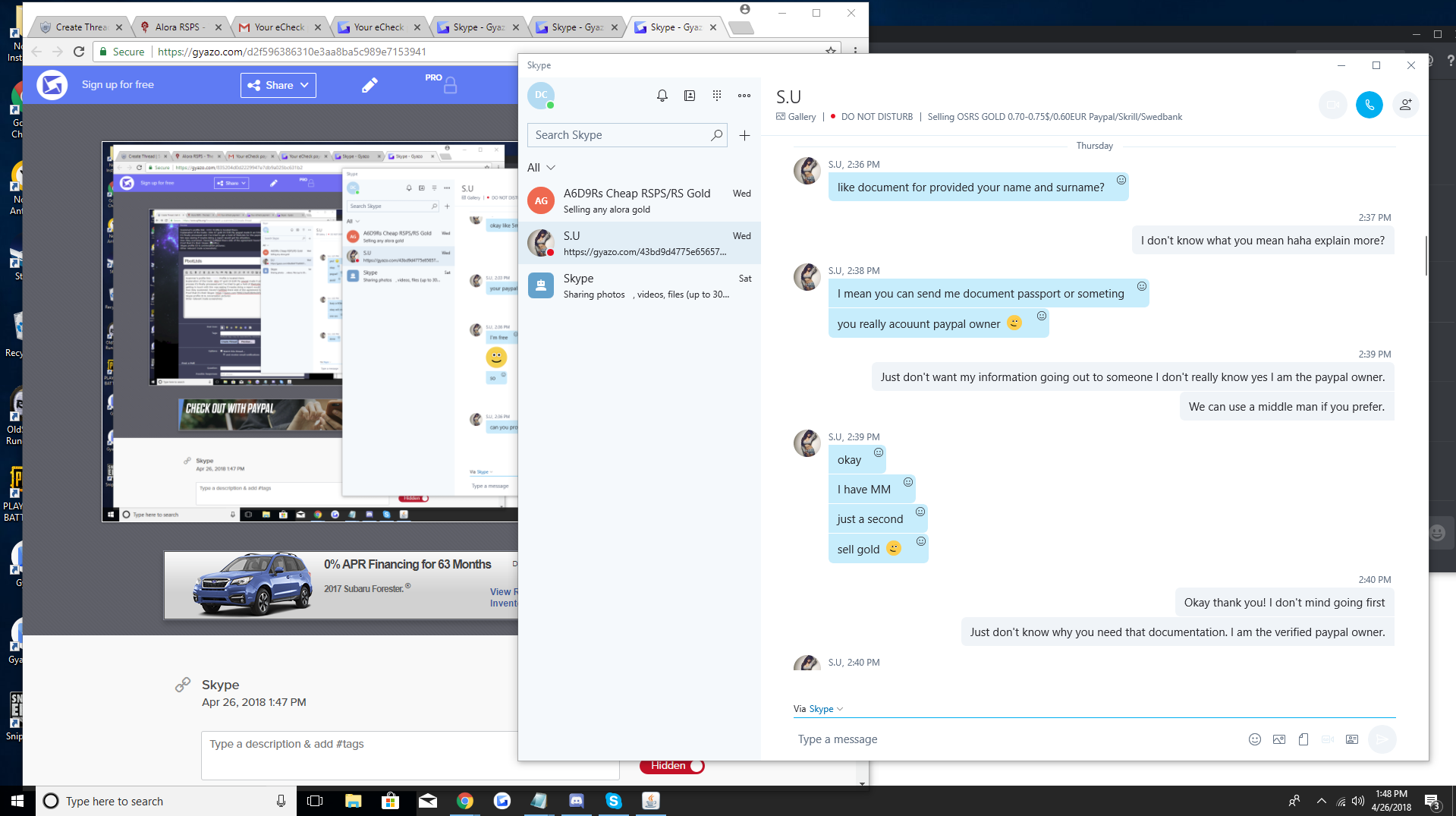Start a new chat with plus icon

point(745,135)
